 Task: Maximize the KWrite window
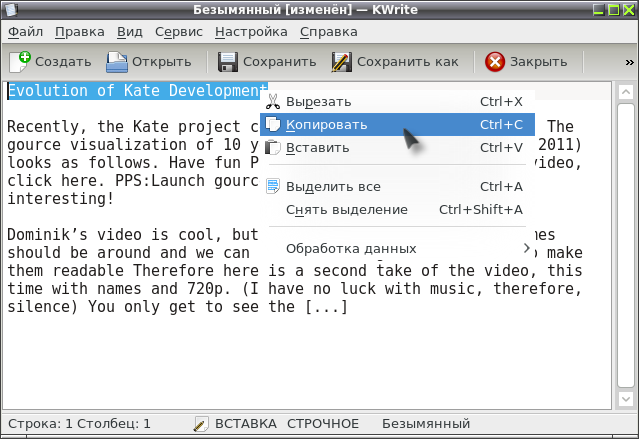[x=614, y=9]
